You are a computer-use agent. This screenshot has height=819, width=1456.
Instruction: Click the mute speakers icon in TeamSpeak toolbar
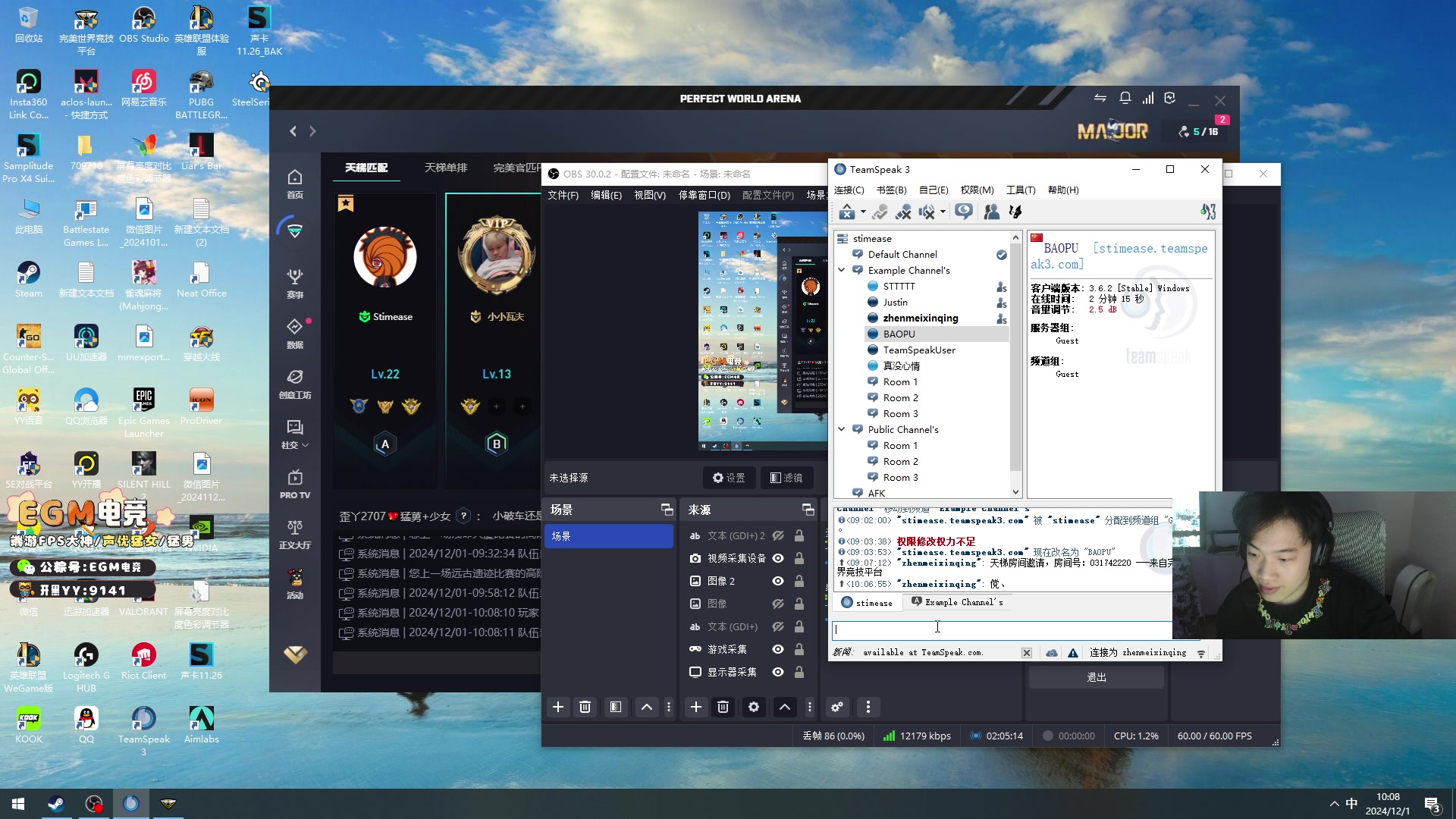pos(926,212)
